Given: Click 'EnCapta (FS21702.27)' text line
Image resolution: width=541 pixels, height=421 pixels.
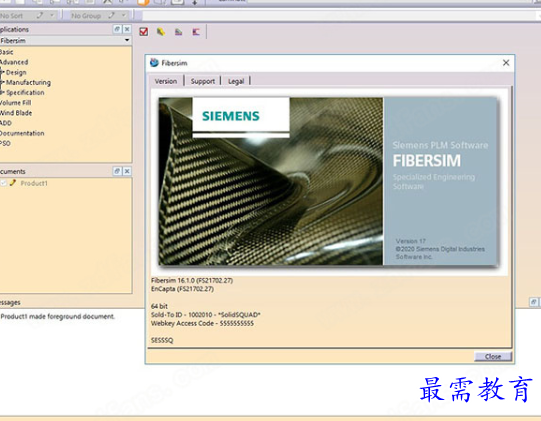Looking at the screenshot, I should click(x=182, y=289).
